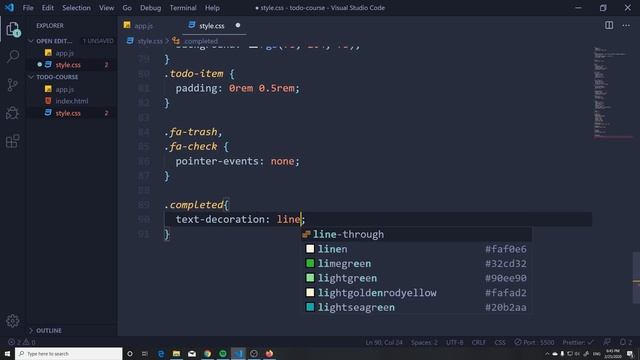This screenshot has width=640, height=360.
Task: Open the Explorer view in activity bar
Action: tap(13, 30)
